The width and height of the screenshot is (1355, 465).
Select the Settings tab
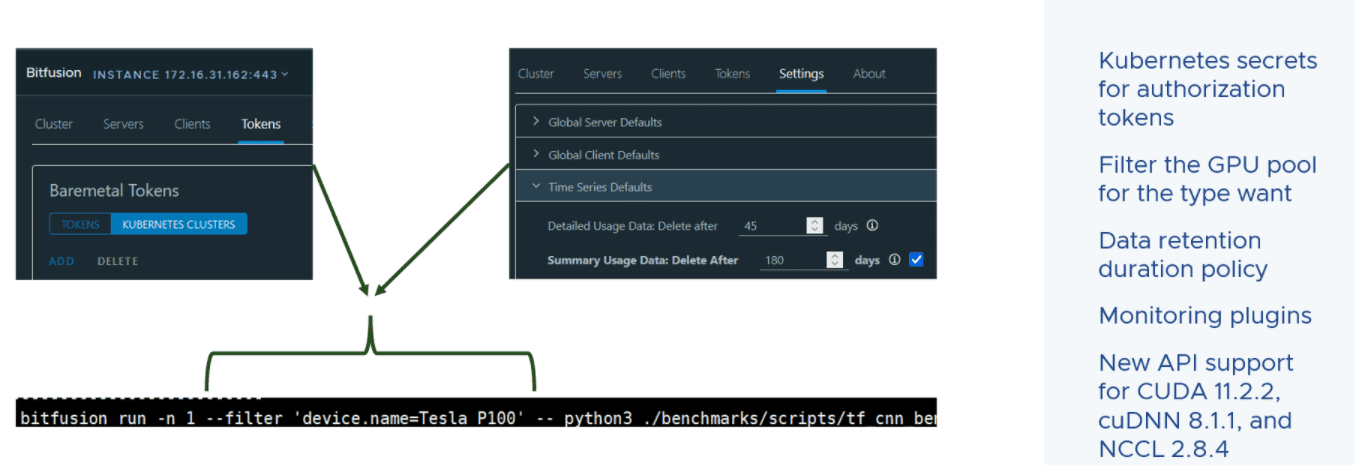tap(801, 73)
